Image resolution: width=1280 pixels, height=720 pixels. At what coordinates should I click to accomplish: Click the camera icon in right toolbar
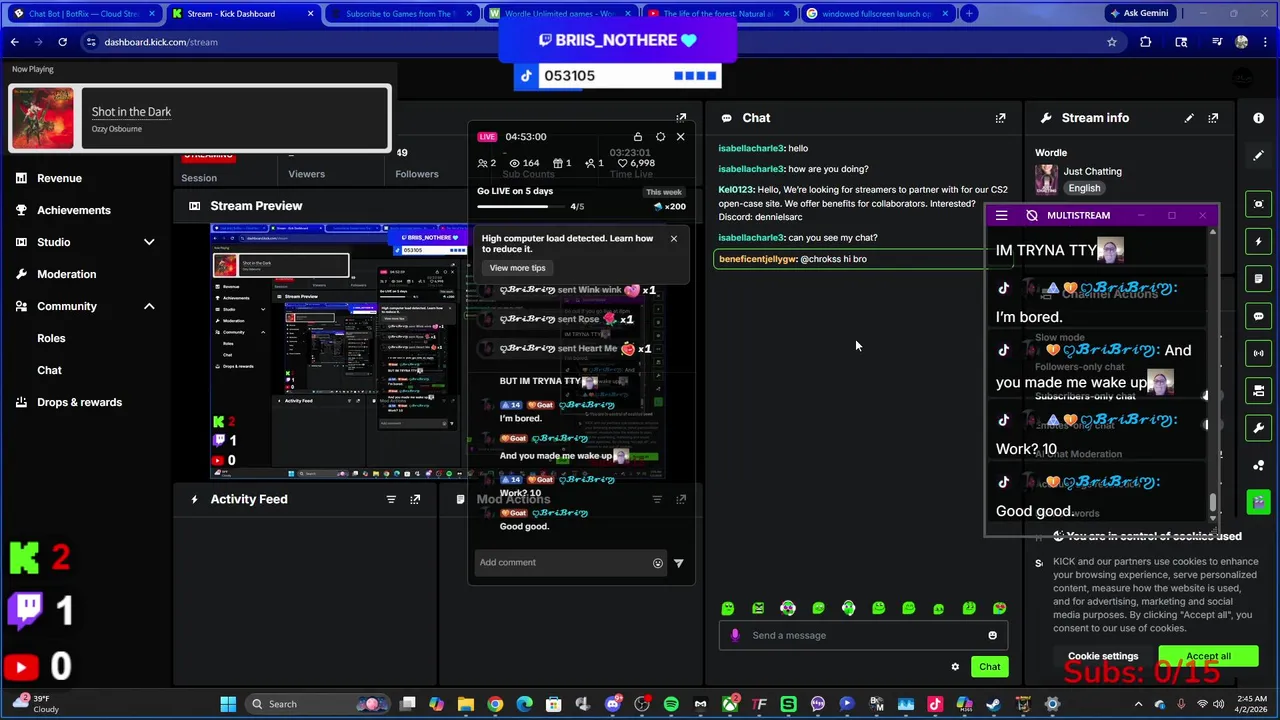coord(1259,390)
